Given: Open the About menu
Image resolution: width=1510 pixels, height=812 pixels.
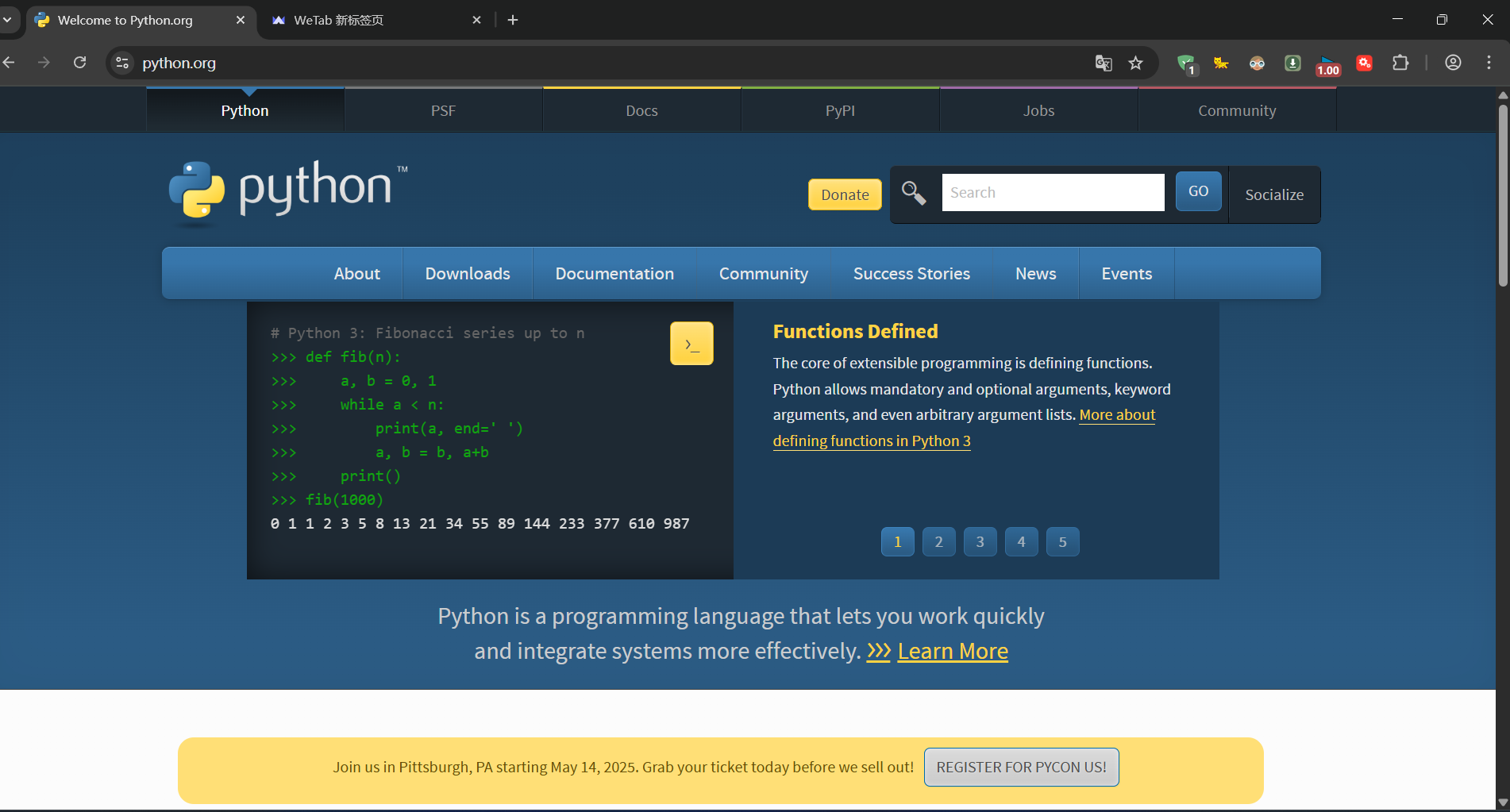Looking at the screenshot, I should click(x=357, y=273).
